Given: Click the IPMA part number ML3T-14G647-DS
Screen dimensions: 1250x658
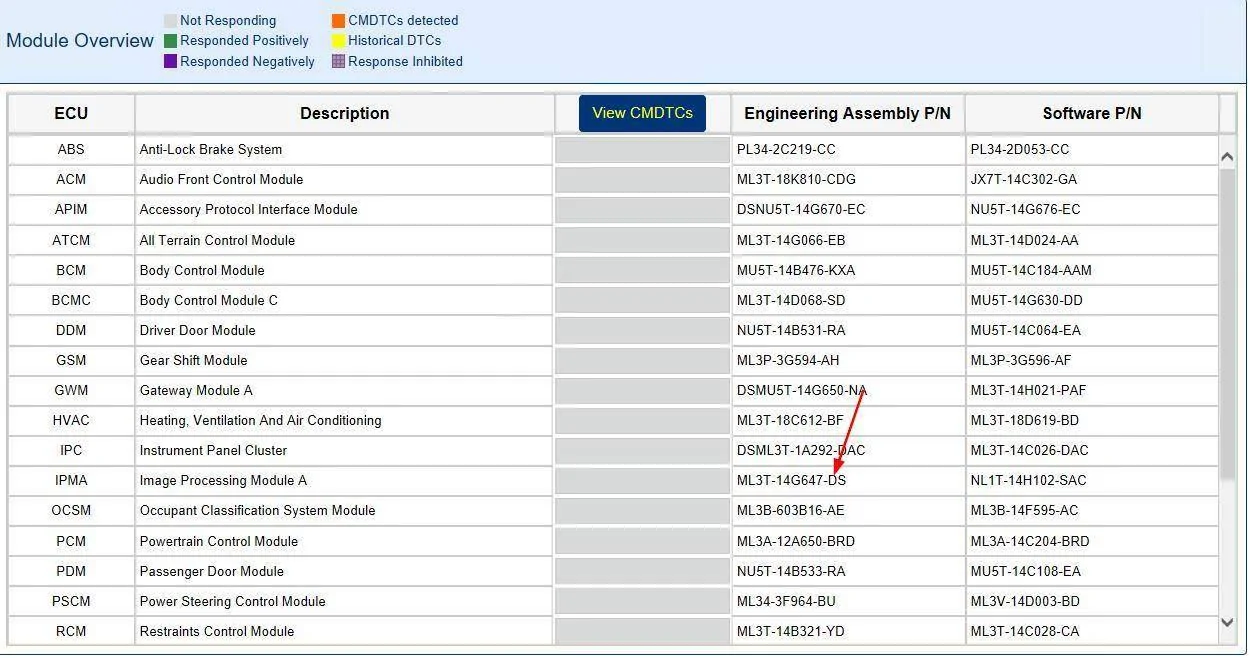Looking at the screenshot, I should tap(789, 480).
